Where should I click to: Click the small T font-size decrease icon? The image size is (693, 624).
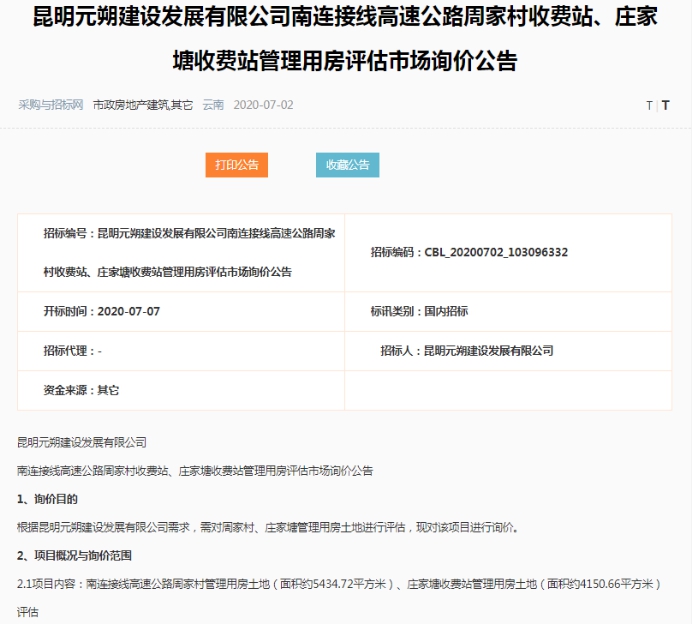(648, 105)
